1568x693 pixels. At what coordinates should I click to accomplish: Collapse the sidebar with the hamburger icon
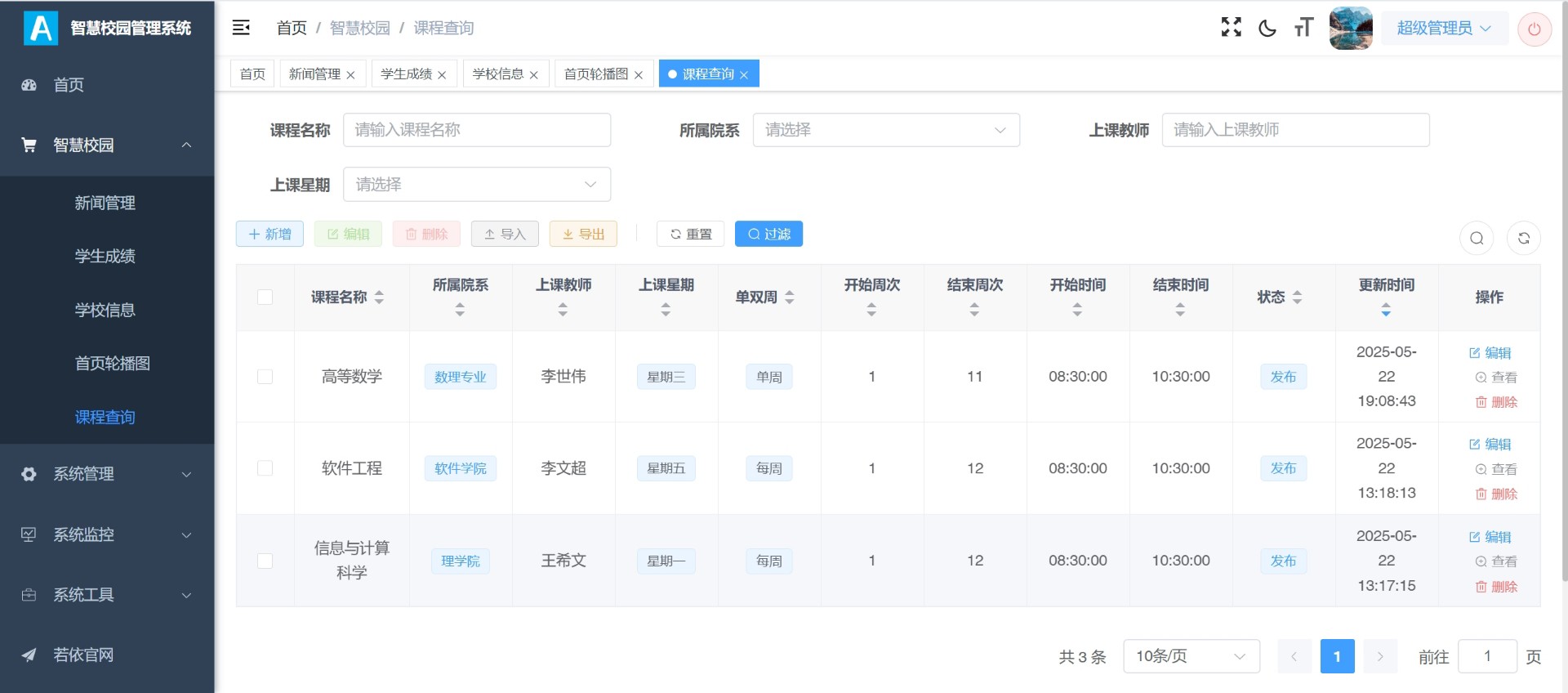click(x=241, y=28)
